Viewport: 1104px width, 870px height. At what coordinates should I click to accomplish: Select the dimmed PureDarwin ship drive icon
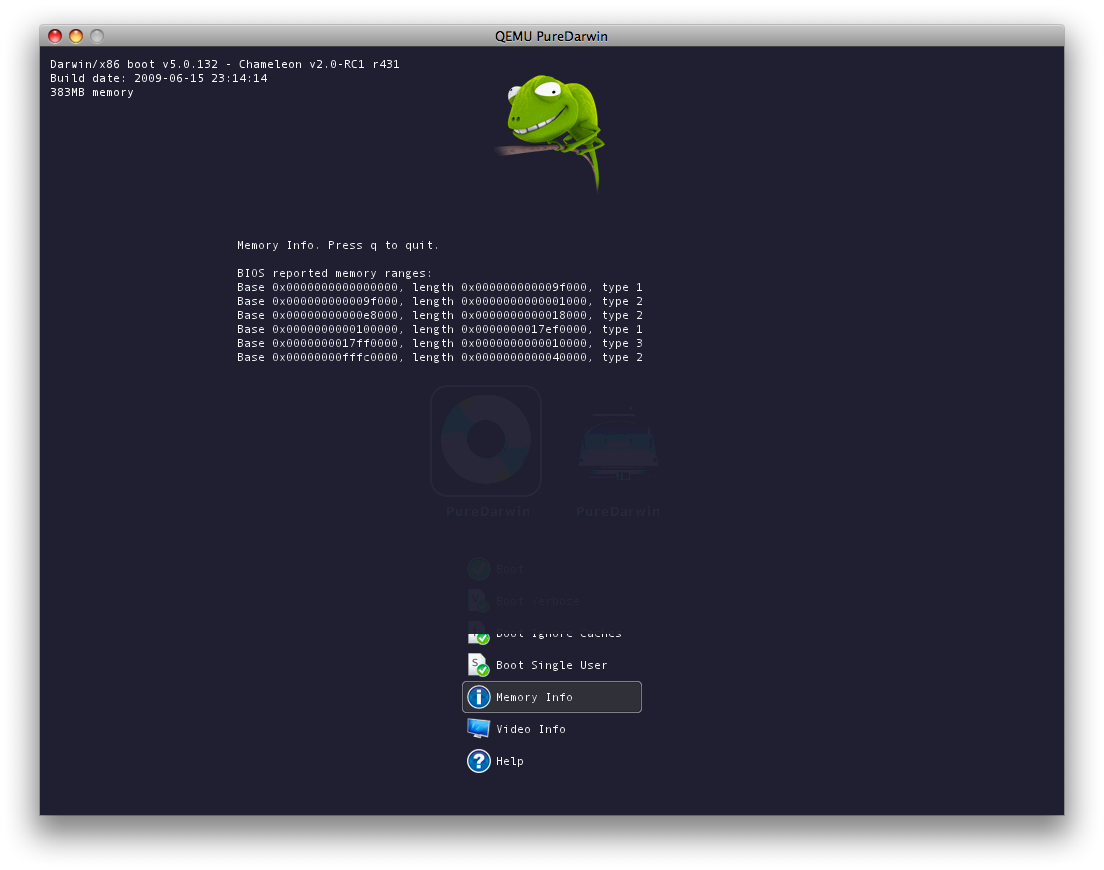click(618, 443)
